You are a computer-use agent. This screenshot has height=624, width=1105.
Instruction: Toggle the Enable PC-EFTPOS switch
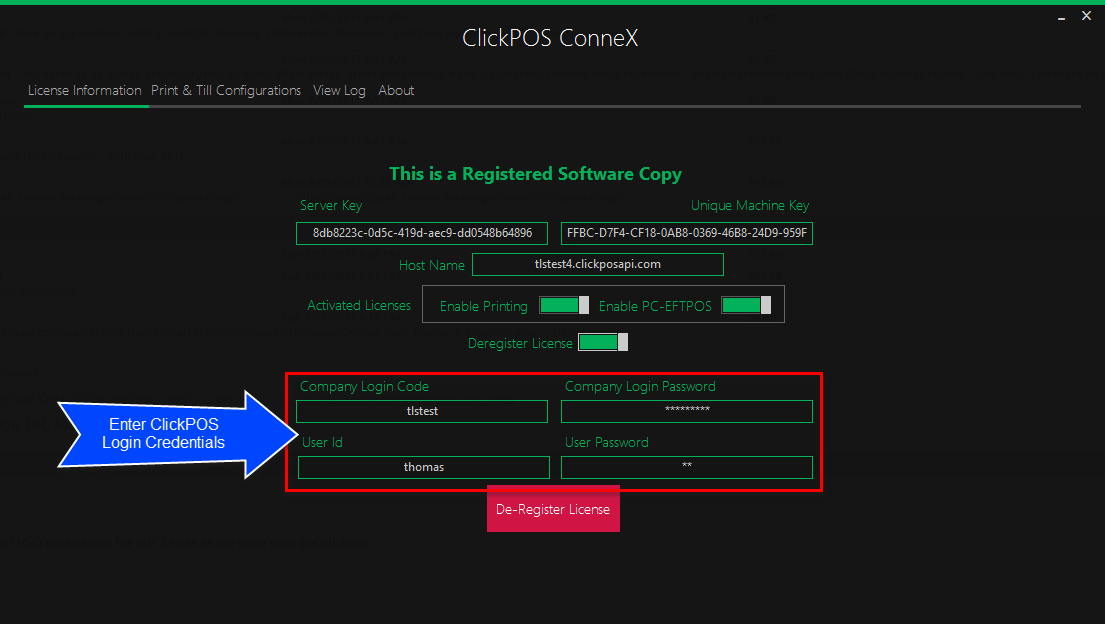coord(746,305)
